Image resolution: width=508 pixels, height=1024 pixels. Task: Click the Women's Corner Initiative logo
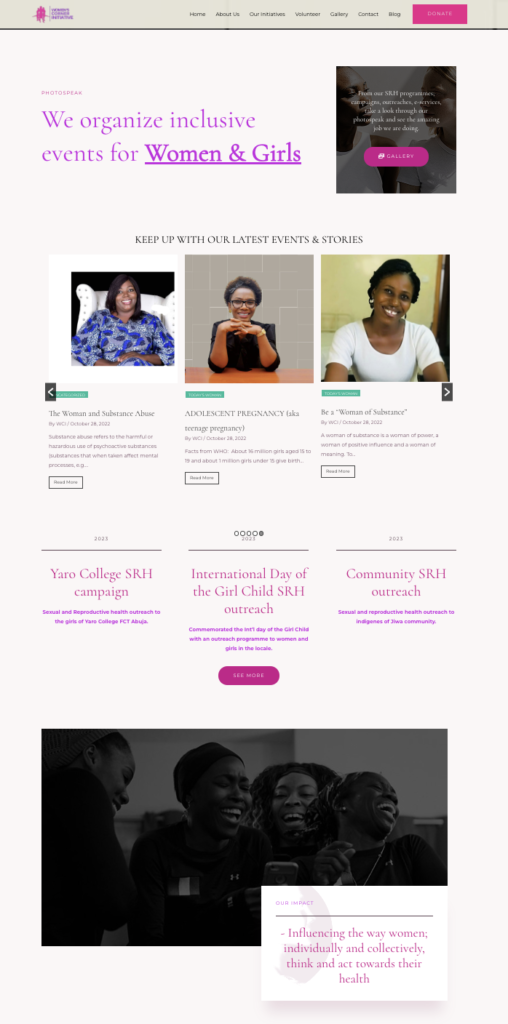tap(53, 14)
